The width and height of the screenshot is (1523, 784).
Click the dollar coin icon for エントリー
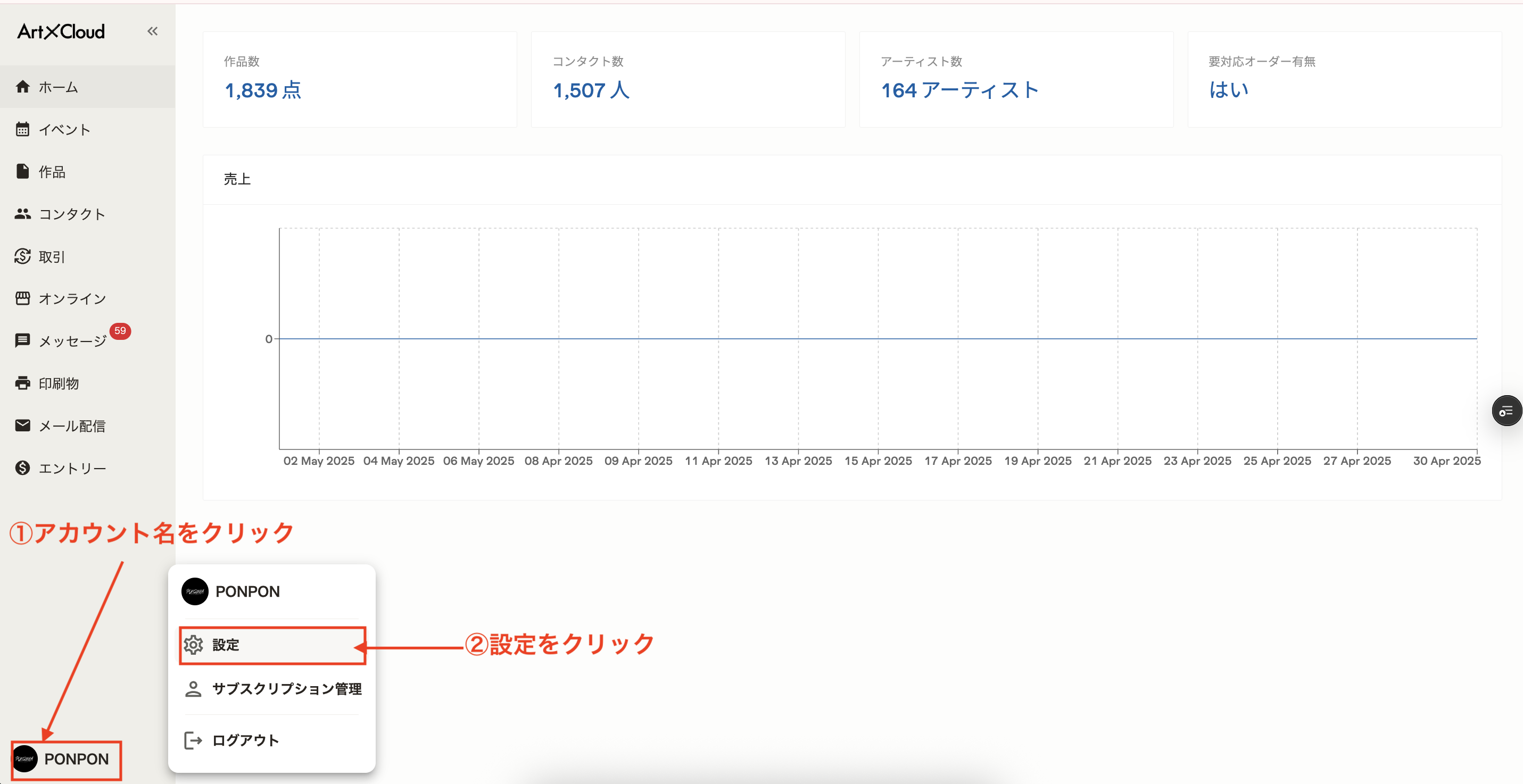[22, 468]
